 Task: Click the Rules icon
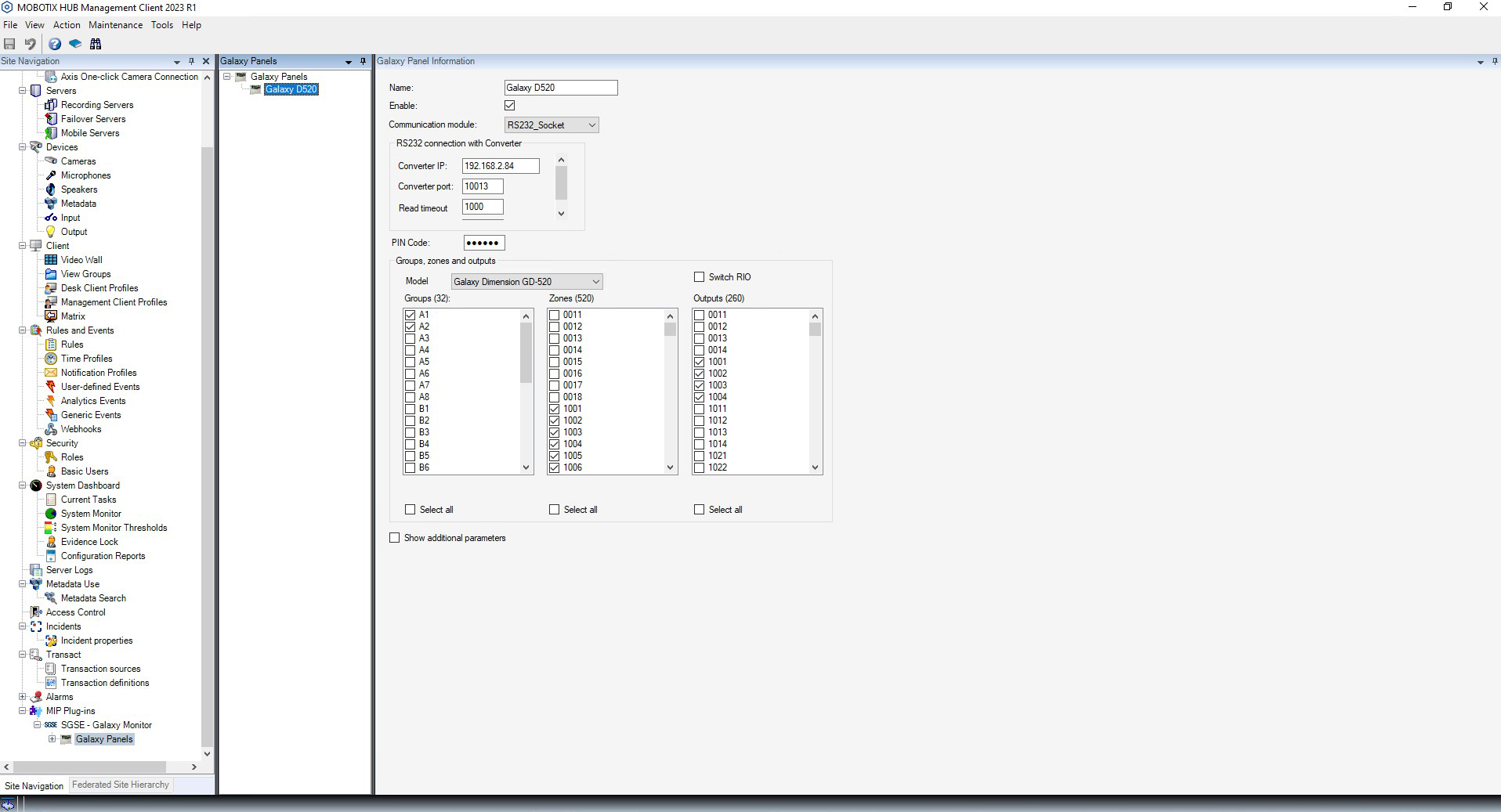click(x=51, y=345)
